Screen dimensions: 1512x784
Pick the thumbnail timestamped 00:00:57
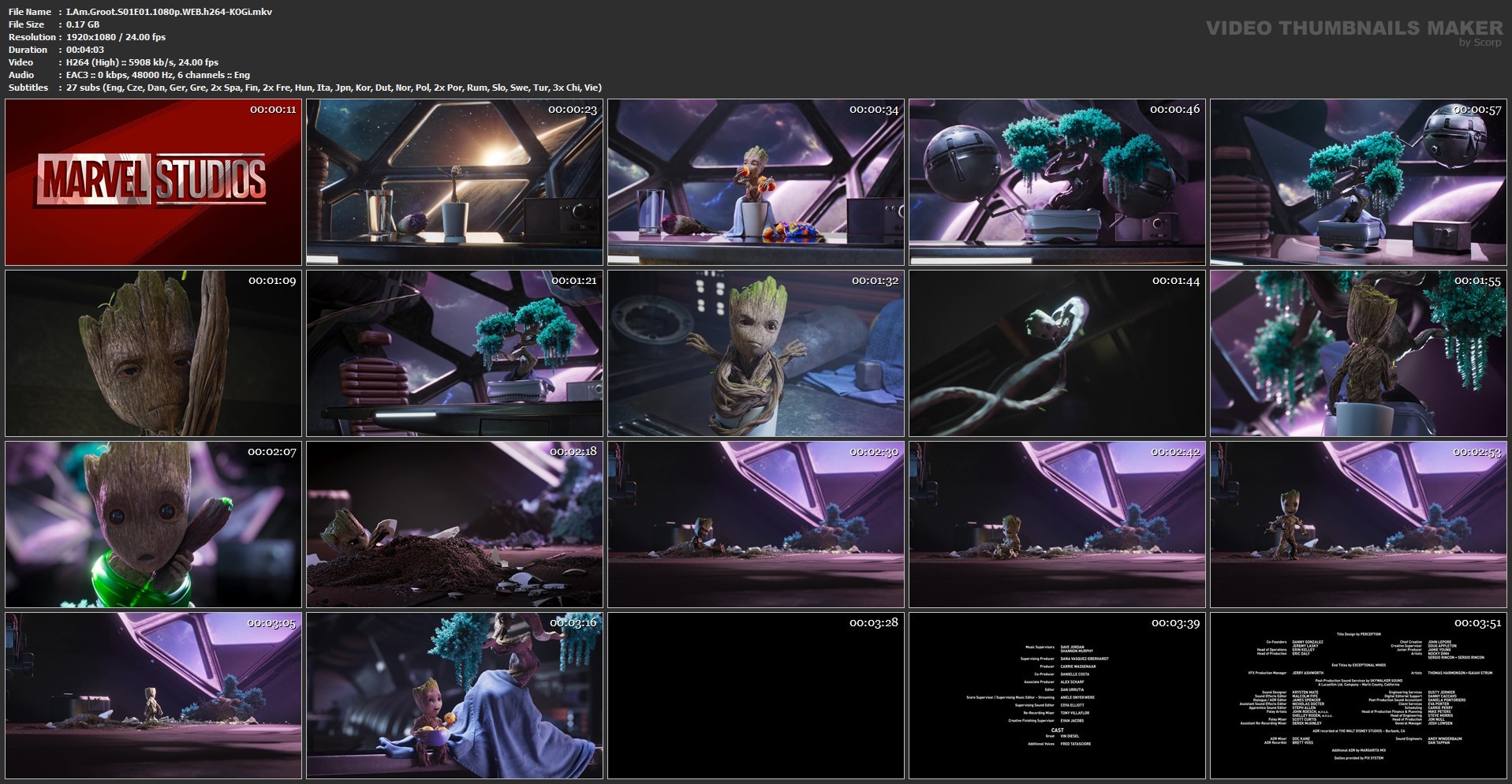tap(1358, 182)
